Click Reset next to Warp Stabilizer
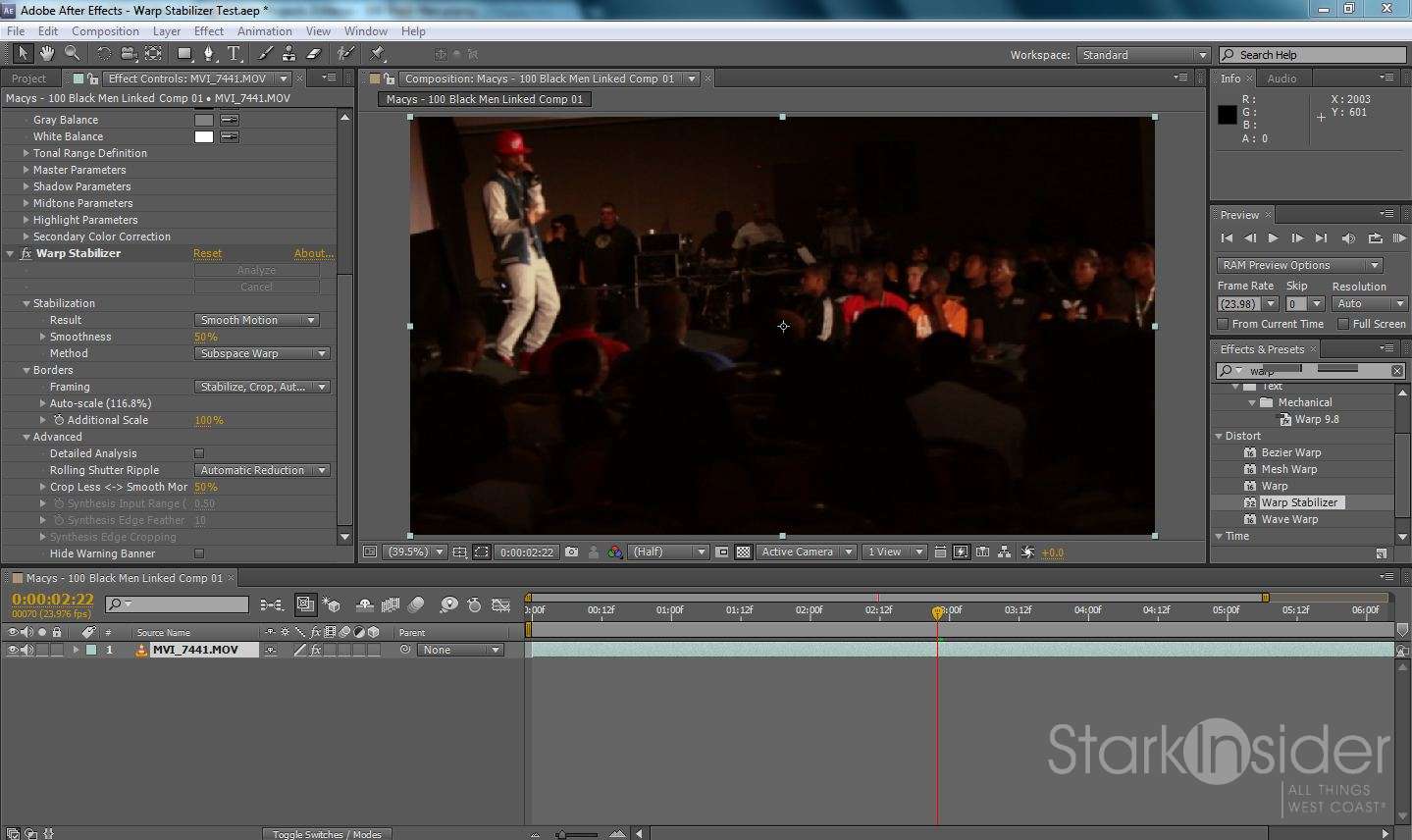 [x=207, y=253]
